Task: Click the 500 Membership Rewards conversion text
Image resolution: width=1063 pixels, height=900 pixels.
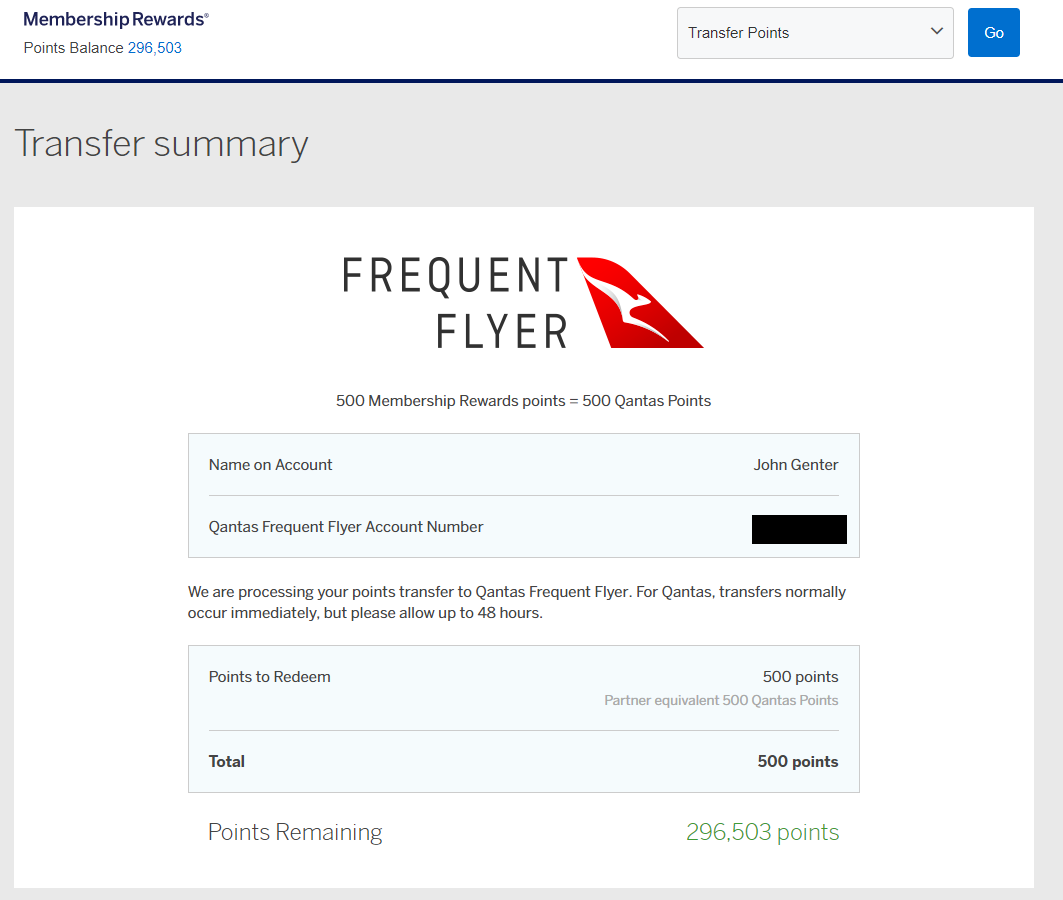Action: pyautogui.click(x=523, y=401)
